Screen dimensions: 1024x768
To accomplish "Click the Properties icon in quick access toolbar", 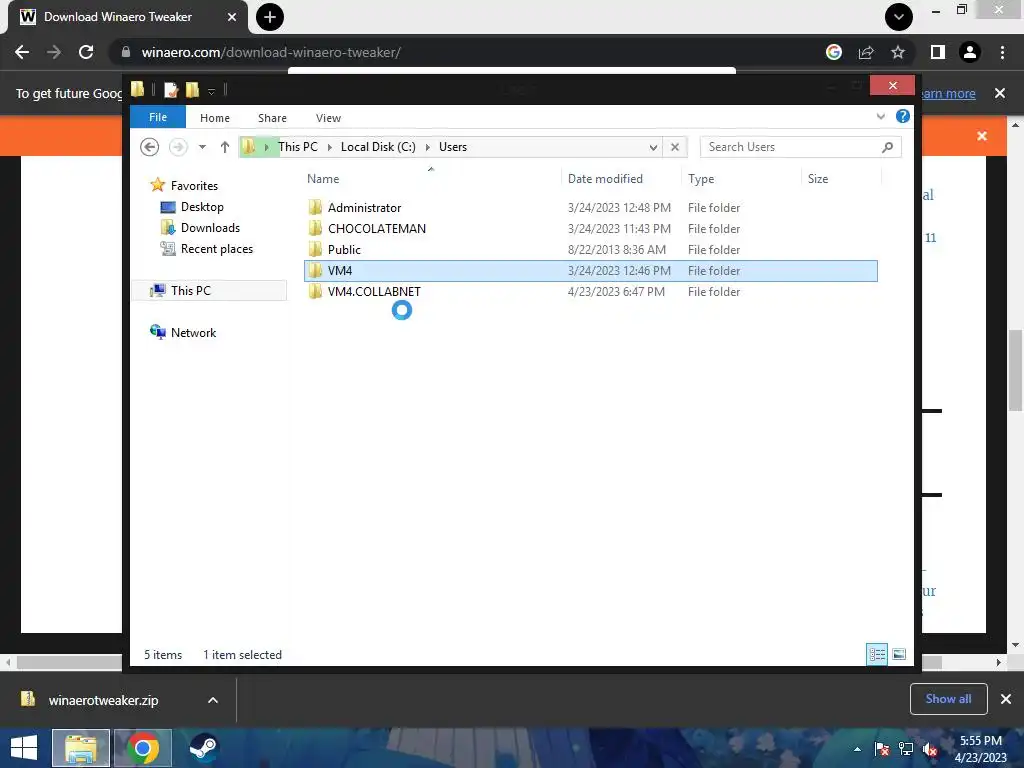I will (170, 90).
